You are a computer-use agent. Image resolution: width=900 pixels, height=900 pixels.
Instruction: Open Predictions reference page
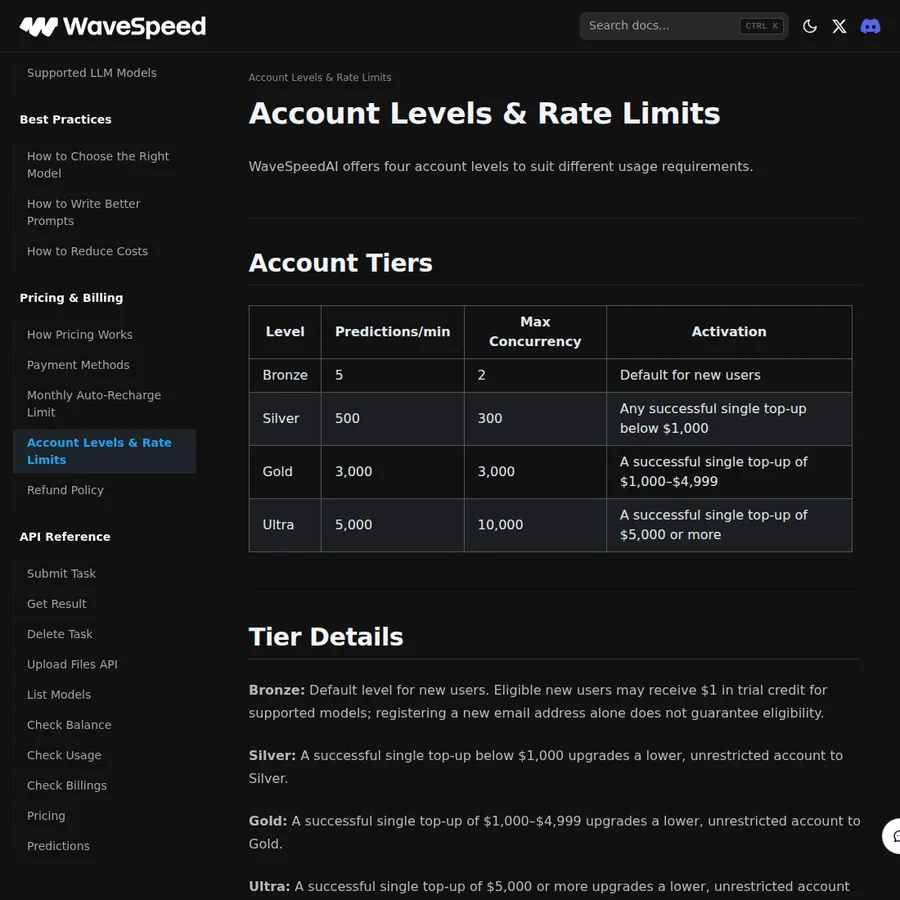pyautogui.click(x=59, y=846)
